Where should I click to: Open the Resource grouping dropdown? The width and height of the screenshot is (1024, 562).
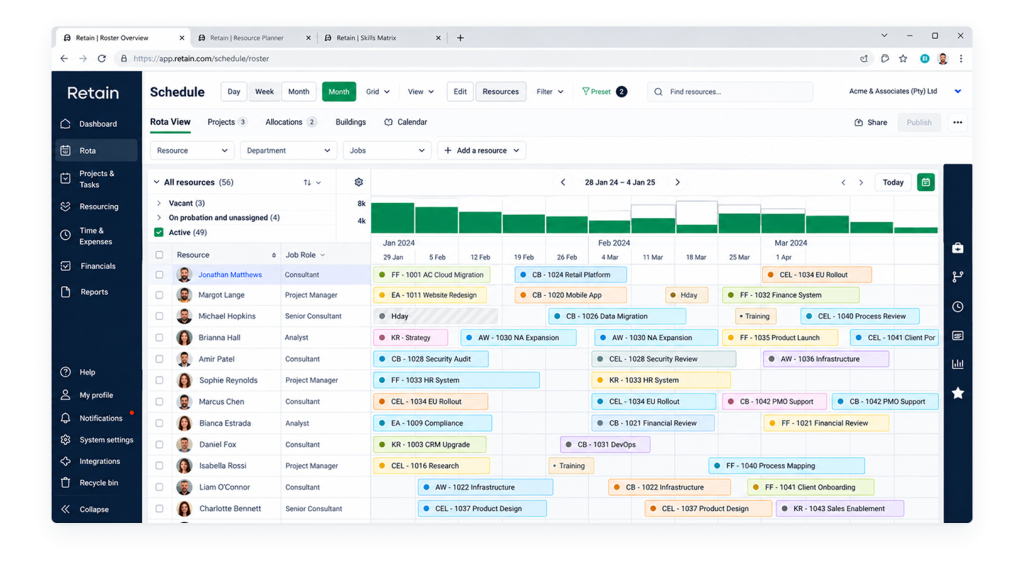click(192, 150)
